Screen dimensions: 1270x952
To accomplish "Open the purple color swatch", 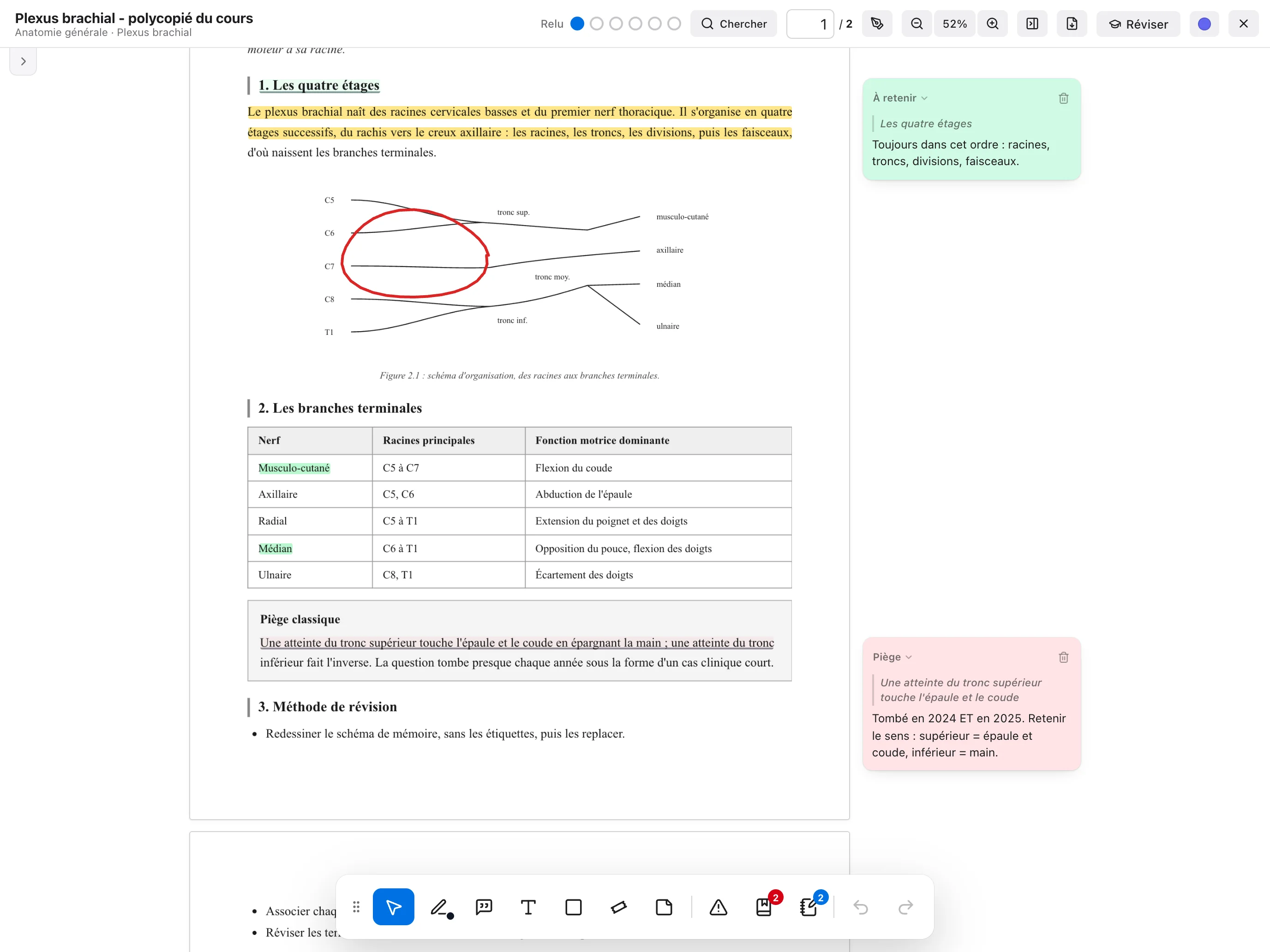I will point(1204,24).
